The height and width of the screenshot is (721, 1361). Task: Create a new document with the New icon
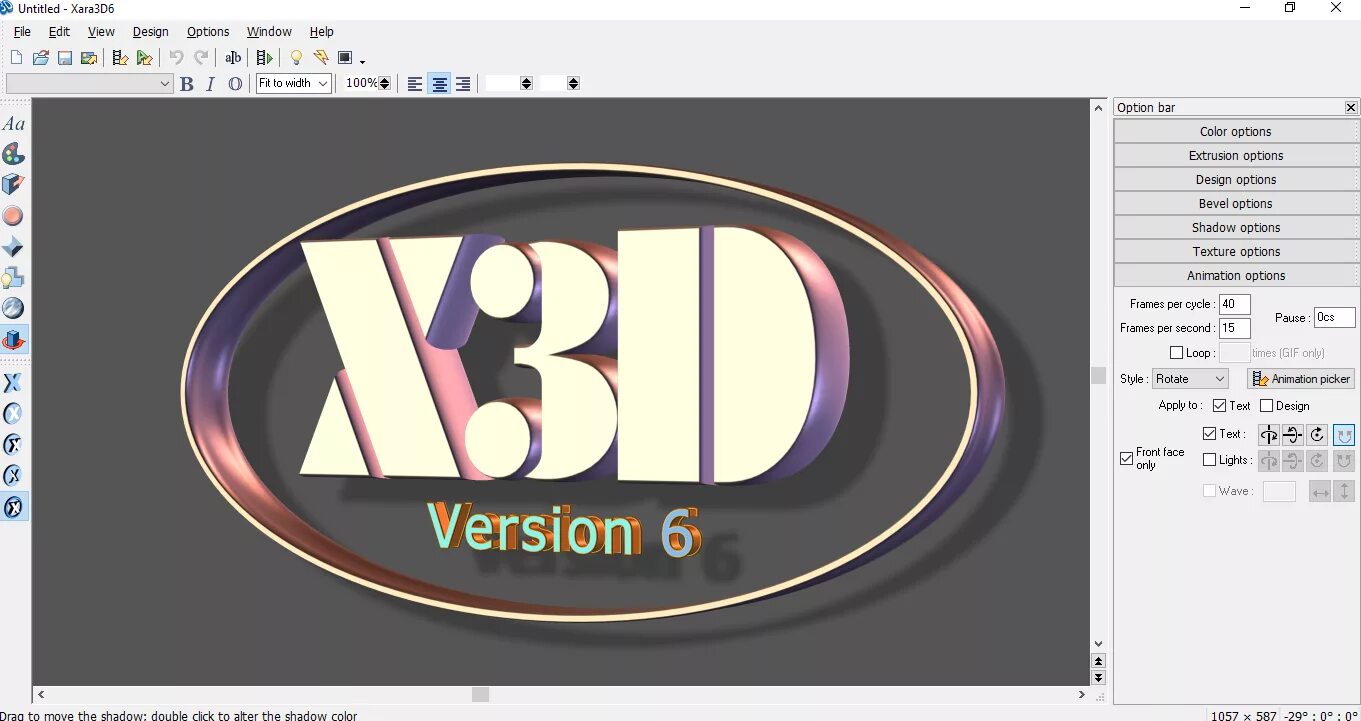pyautogui.click(x=16, y=58)
